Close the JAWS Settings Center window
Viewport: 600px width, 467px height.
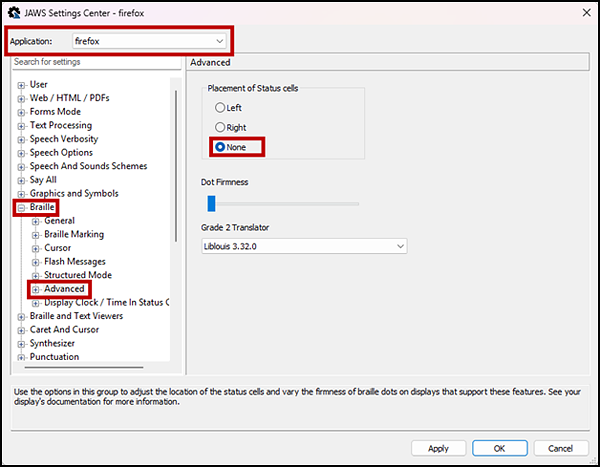click(x=587, y=13)
